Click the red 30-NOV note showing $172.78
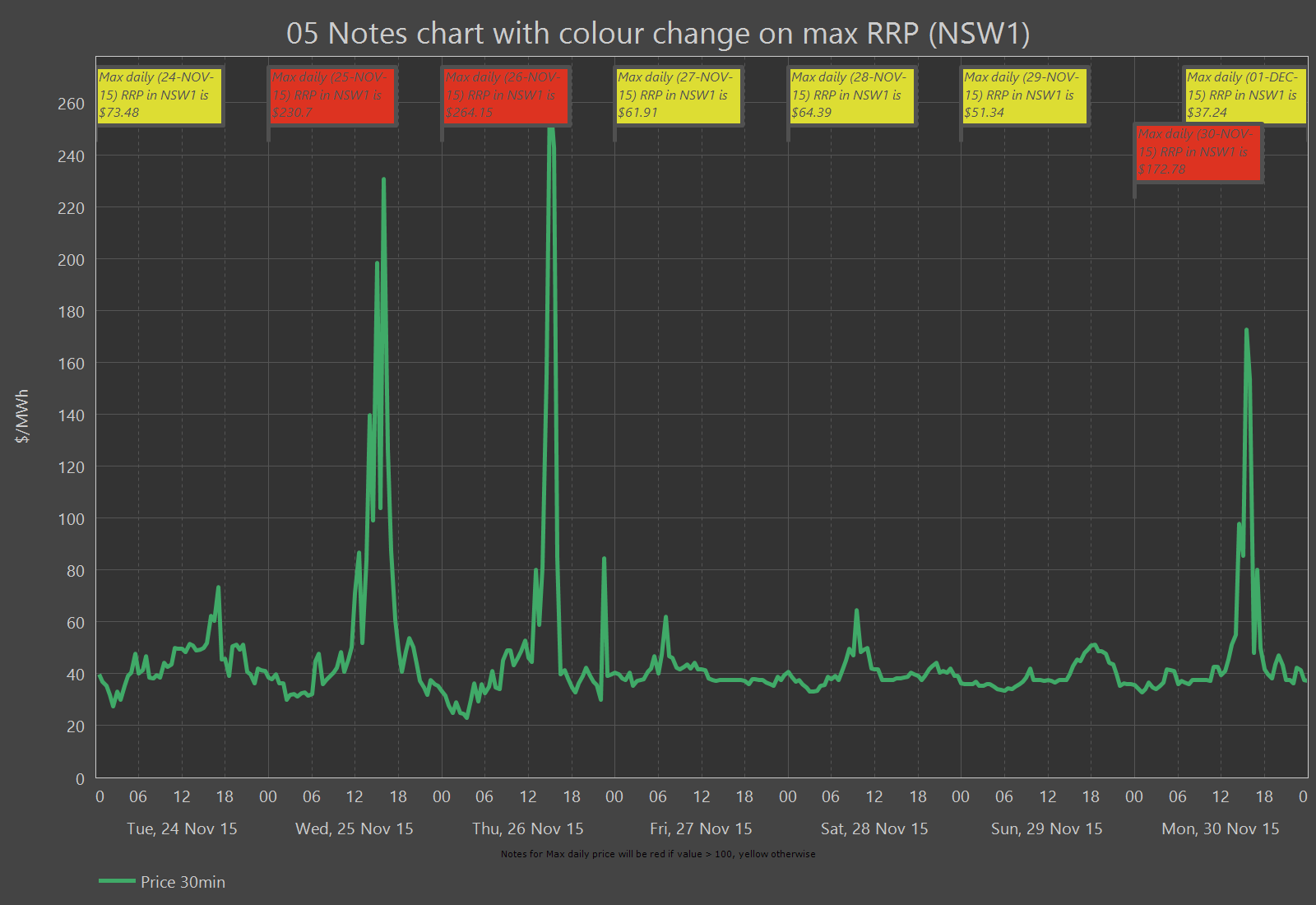This screenshot has width=1316, height=905. point(1198,153)
